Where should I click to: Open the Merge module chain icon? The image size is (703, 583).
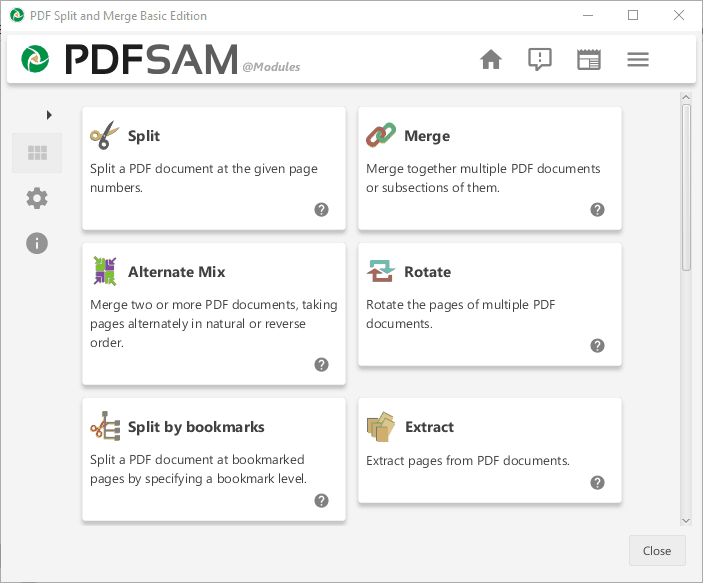point(380,136)
